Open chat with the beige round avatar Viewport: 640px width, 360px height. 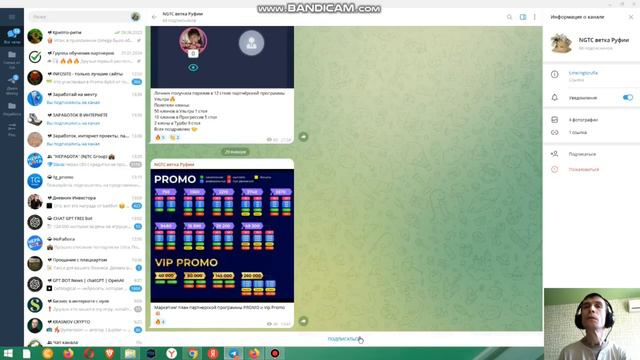(x=84, y=140)
